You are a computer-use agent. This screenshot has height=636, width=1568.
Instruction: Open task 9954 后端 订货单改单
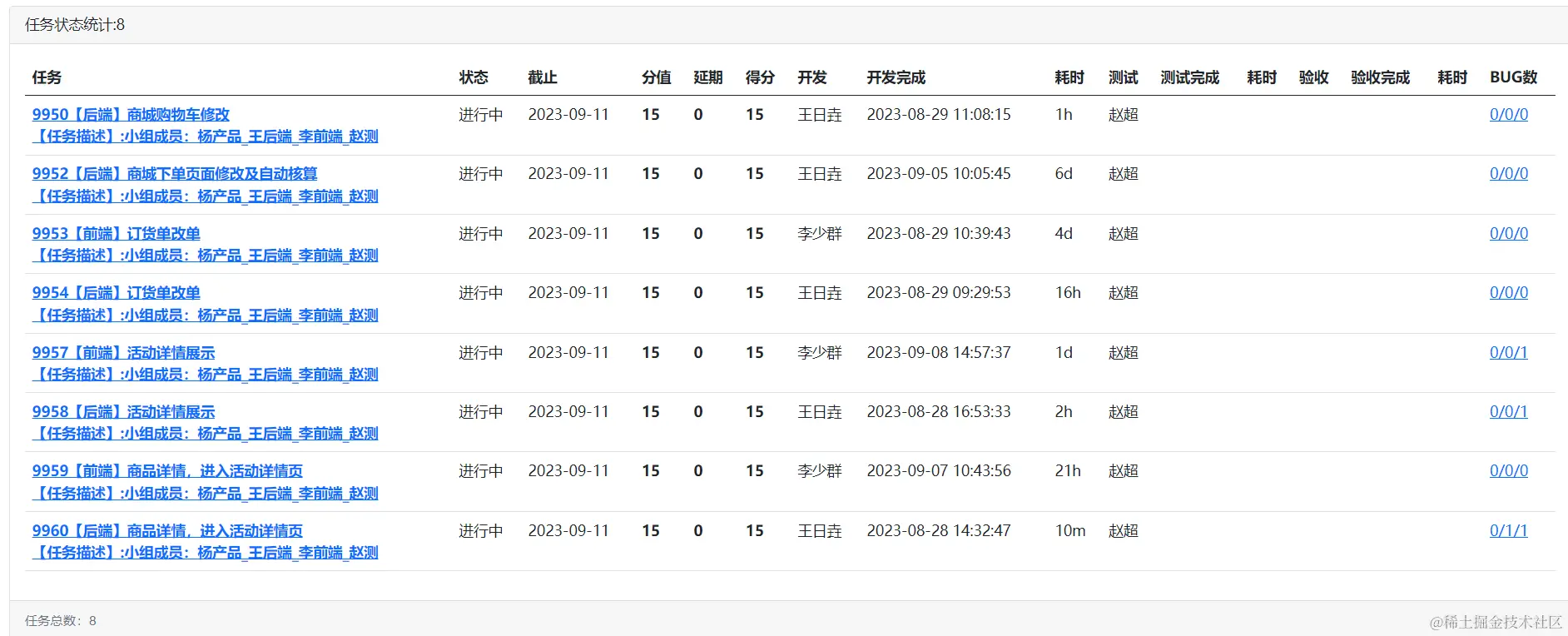pos(116,293)
